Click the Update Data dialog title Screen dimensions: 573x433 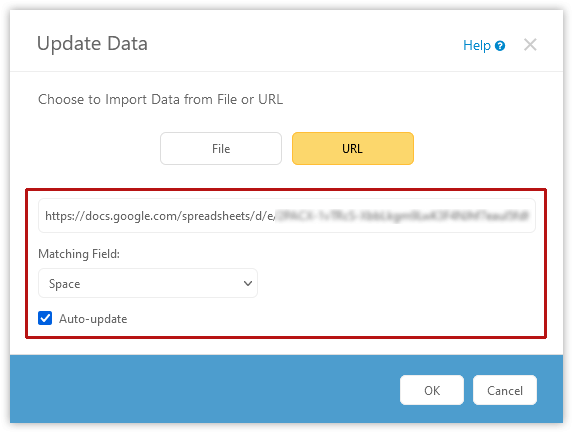92,44
